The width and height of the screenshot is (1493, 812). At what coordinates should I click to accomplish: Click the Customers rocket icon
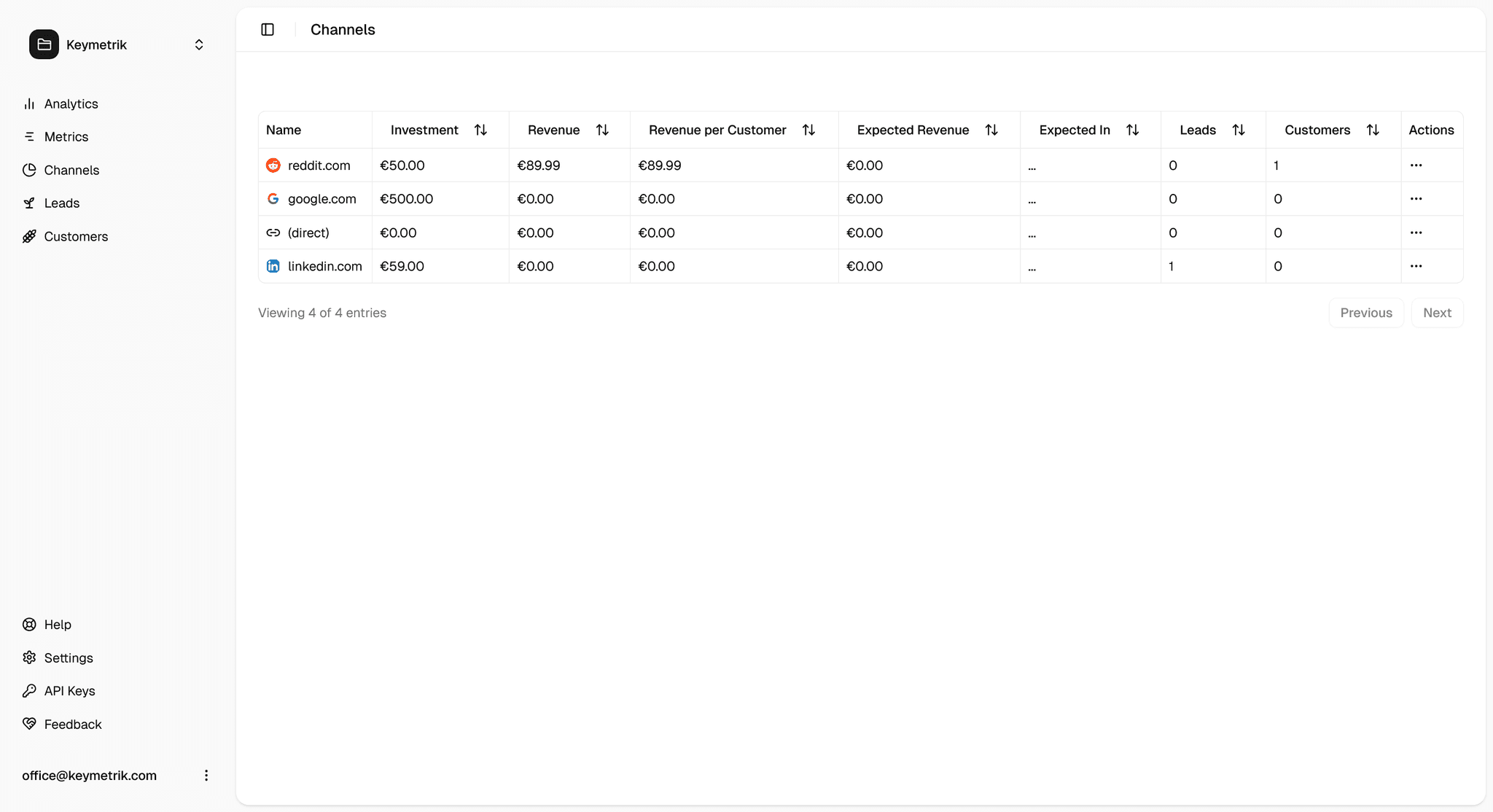coord(29,236)
